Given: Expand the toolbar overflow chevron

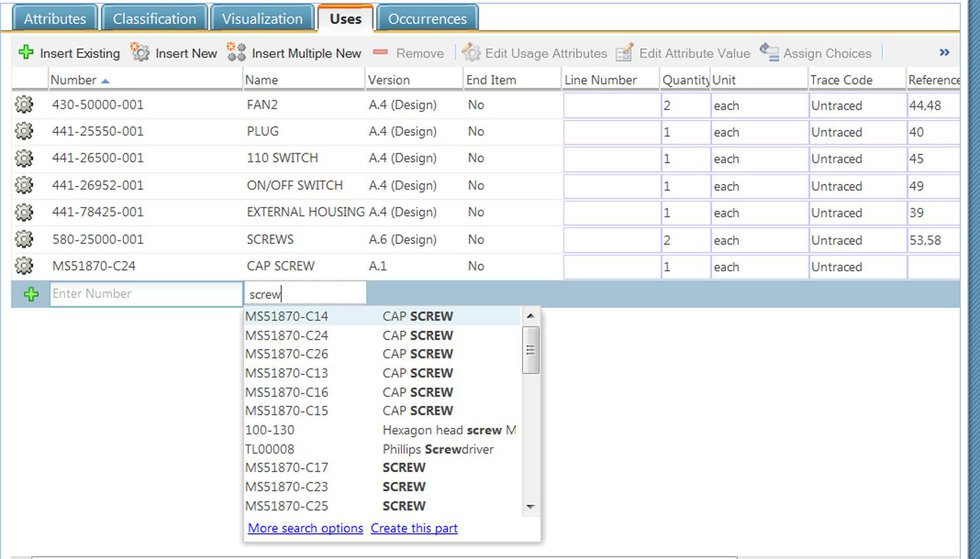Looking at the screenshot, I should [944, 53].
